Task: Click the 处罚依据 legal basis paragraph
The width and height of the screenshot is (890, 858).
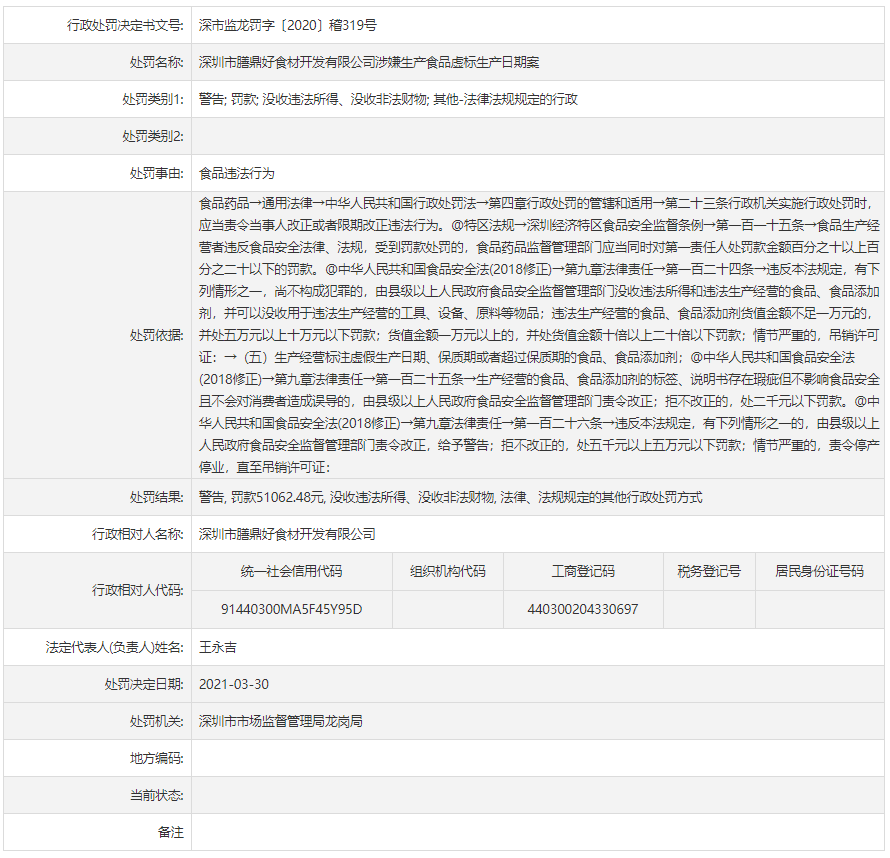Action: click(538, 334)
